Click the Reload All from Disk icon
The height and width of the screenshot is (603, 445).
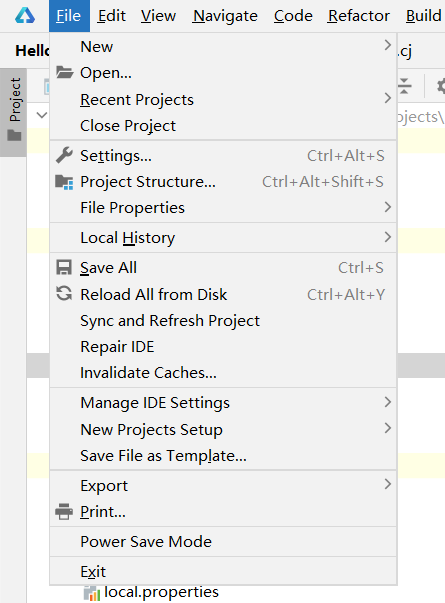[64, 294]
